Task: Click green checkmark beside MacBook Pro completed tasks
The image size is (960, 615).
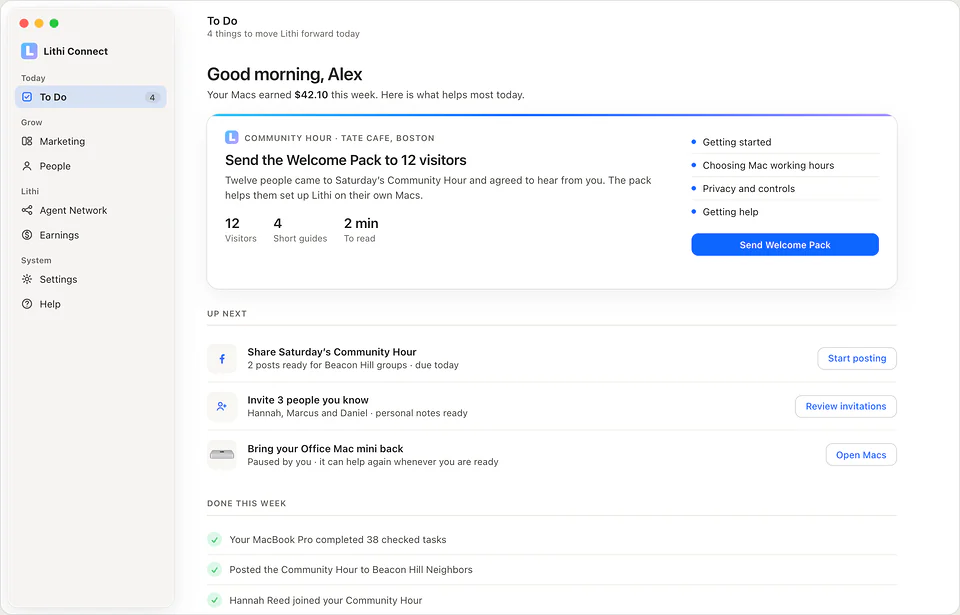Action: click(214, 540)
